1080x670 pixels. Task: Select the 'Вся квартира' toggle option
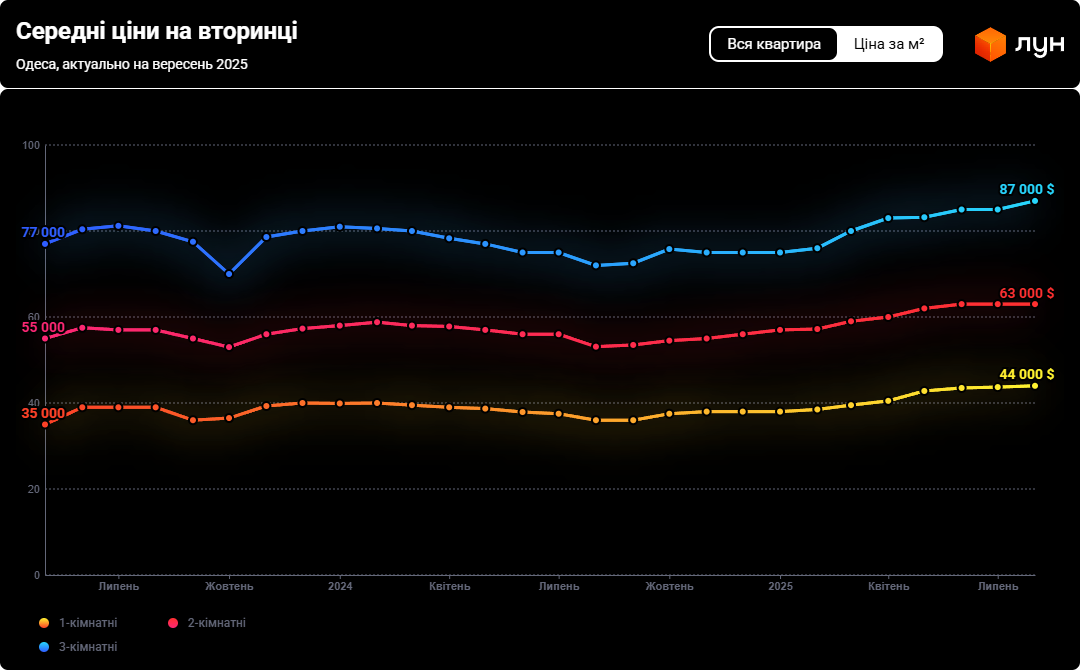click(774, 44)
